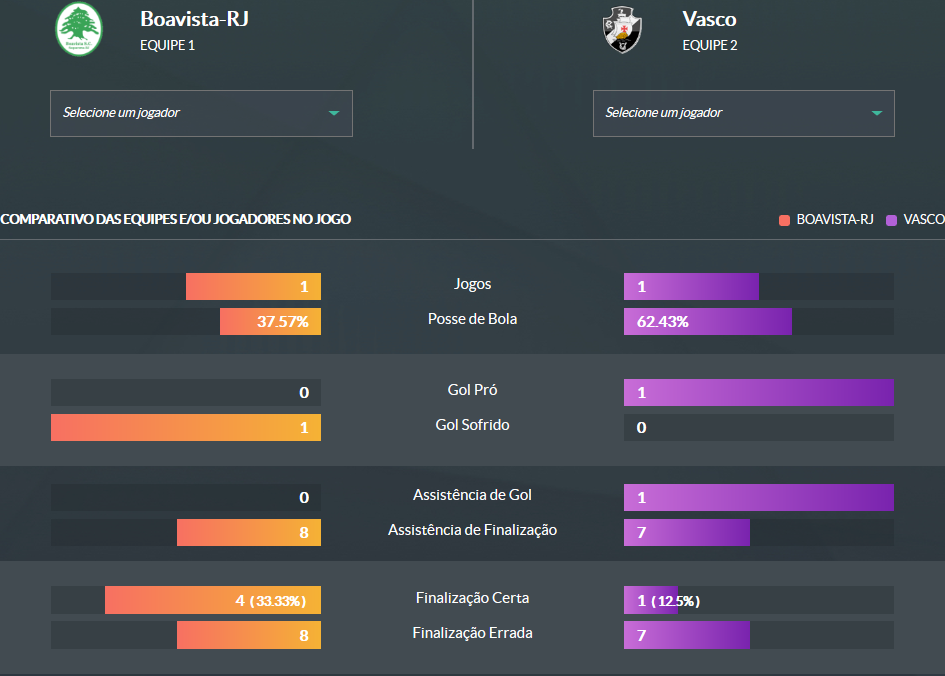Click the Vasco team name heading

point(709,19)
